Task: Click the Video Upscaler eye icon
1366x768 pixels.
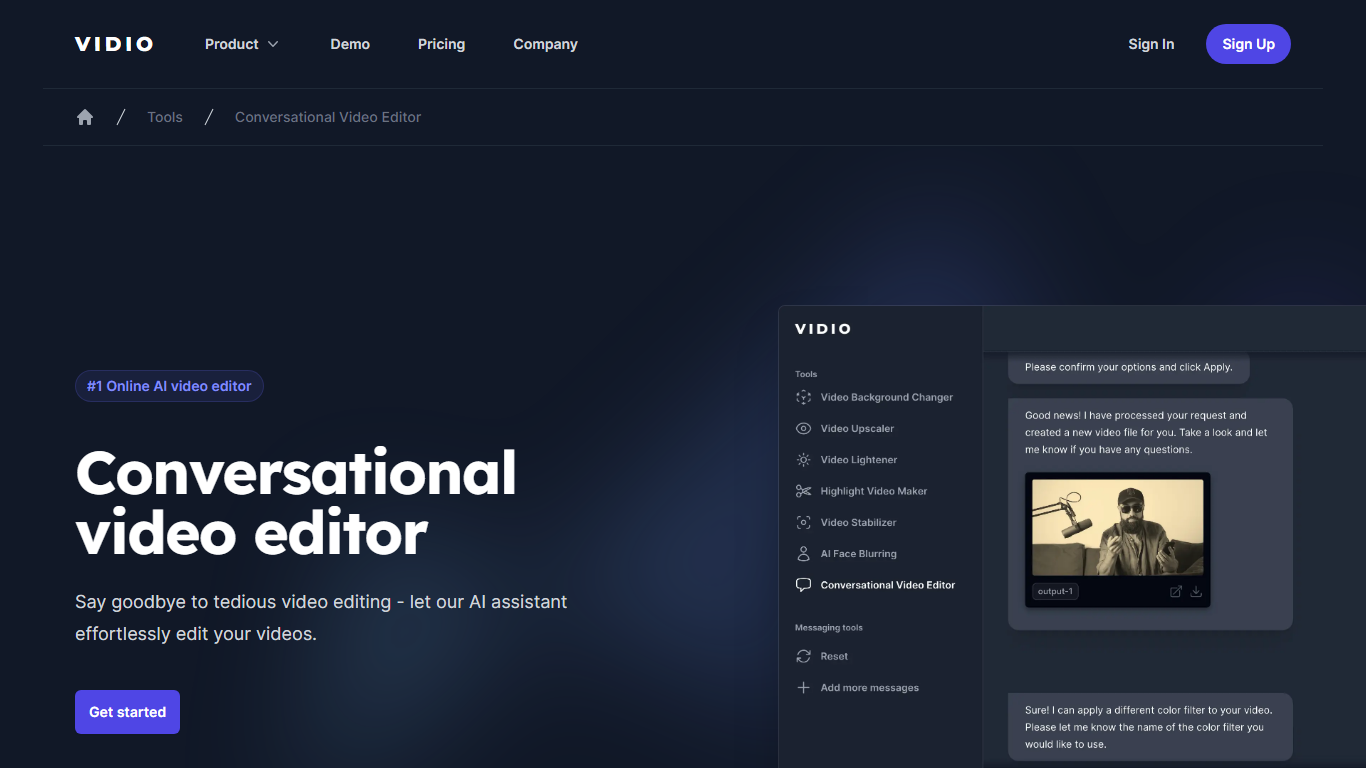Action: pos(803,429)
